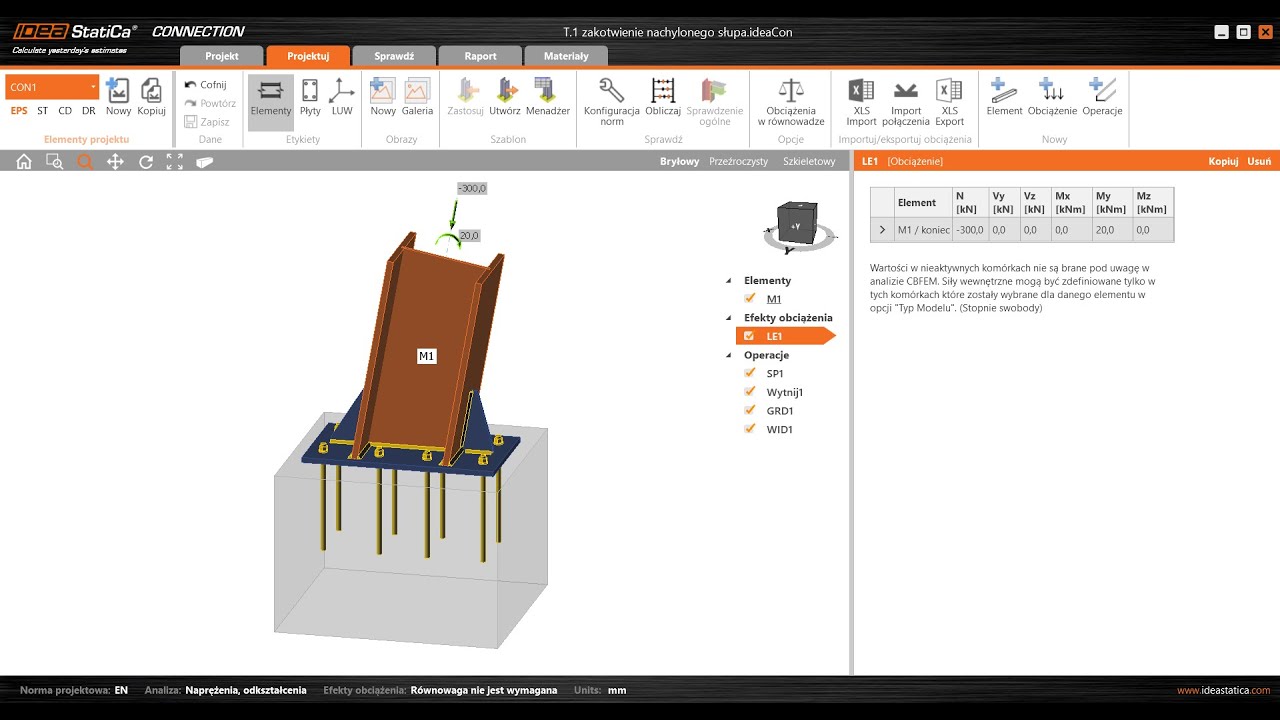
Task: Toggle LUW coordinate labels icon
Action: click(x=342, y=91)
